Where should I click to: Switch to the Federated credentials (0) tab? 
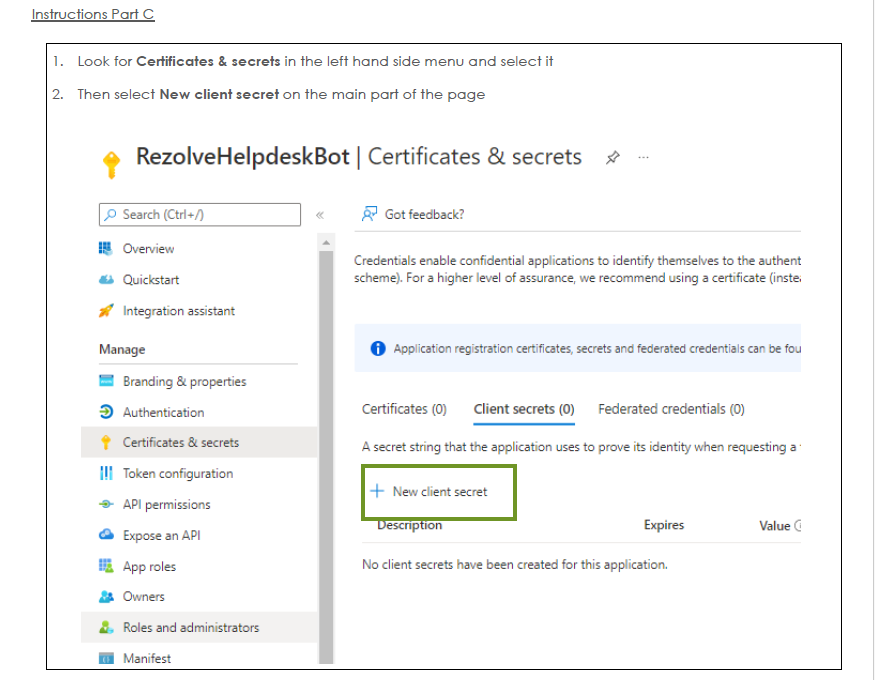point(671,409)
